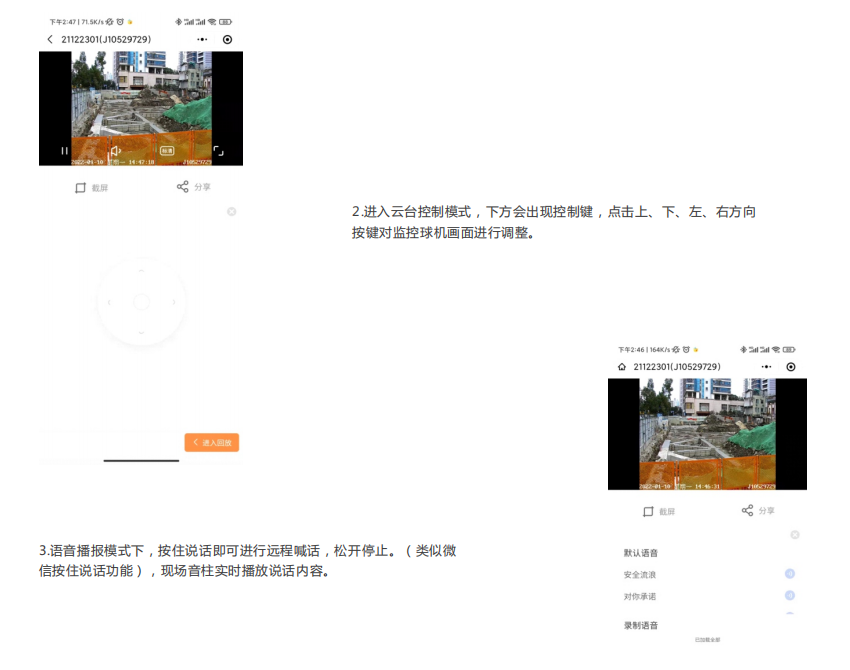Pause the live video feed
This screenshot has height=670, width=850.
pyautogui.click(x=65, y=151)
